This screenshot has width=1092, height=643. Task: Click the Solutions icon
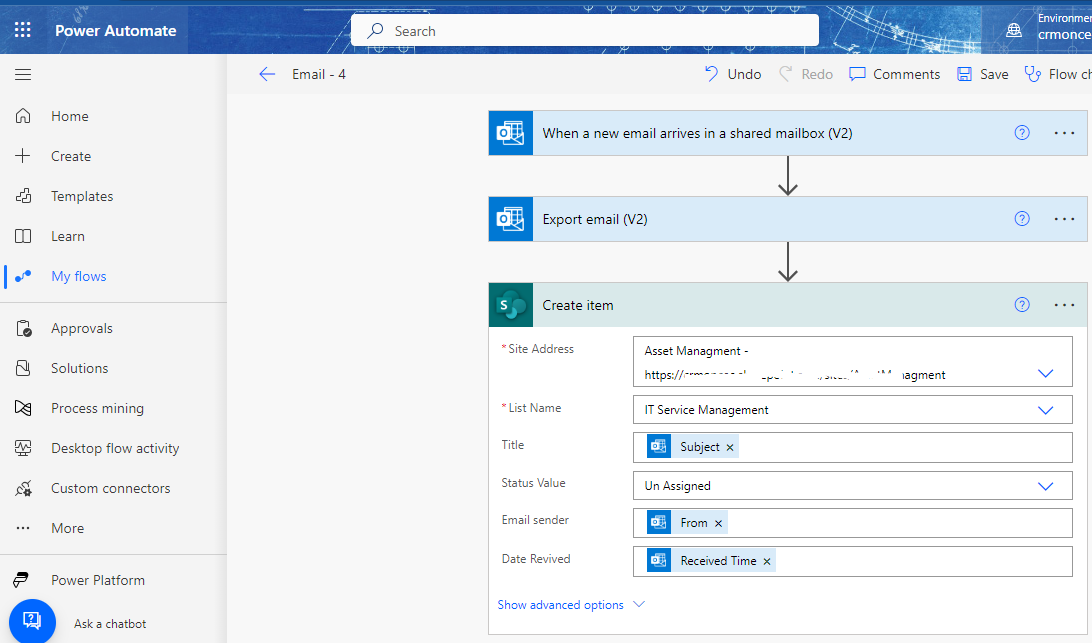[23, 368]
